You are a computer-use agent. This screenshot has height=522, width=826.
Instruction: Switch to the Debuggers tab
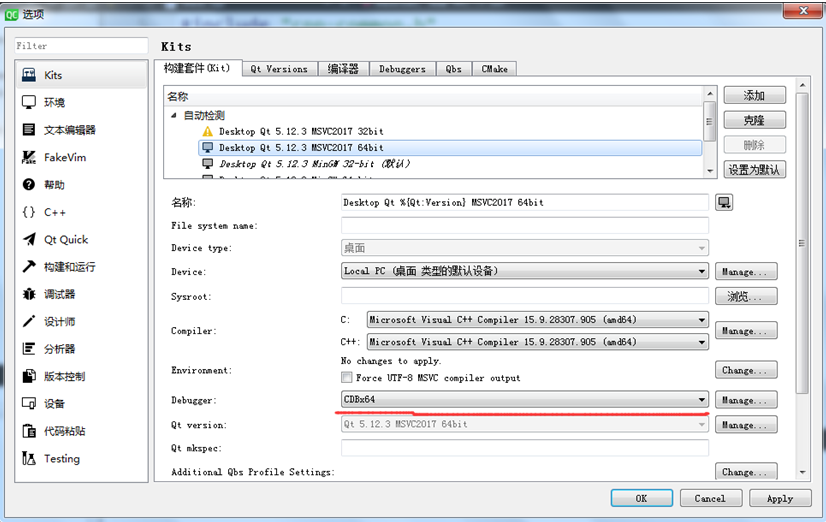tap(402, 69)
